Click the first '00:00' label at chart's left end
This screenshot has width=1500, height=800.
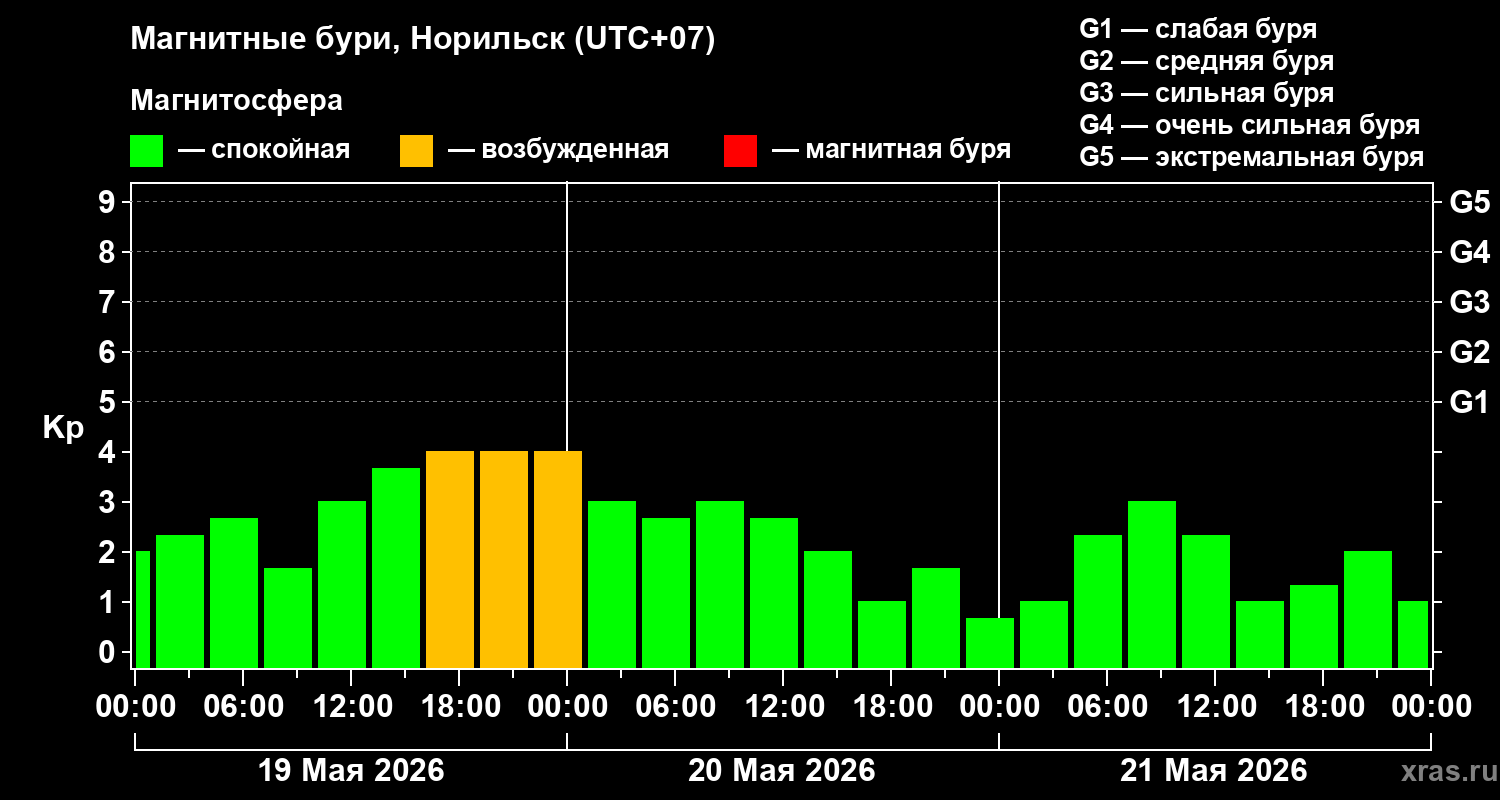pyautogui.click(x=135, y=706)
